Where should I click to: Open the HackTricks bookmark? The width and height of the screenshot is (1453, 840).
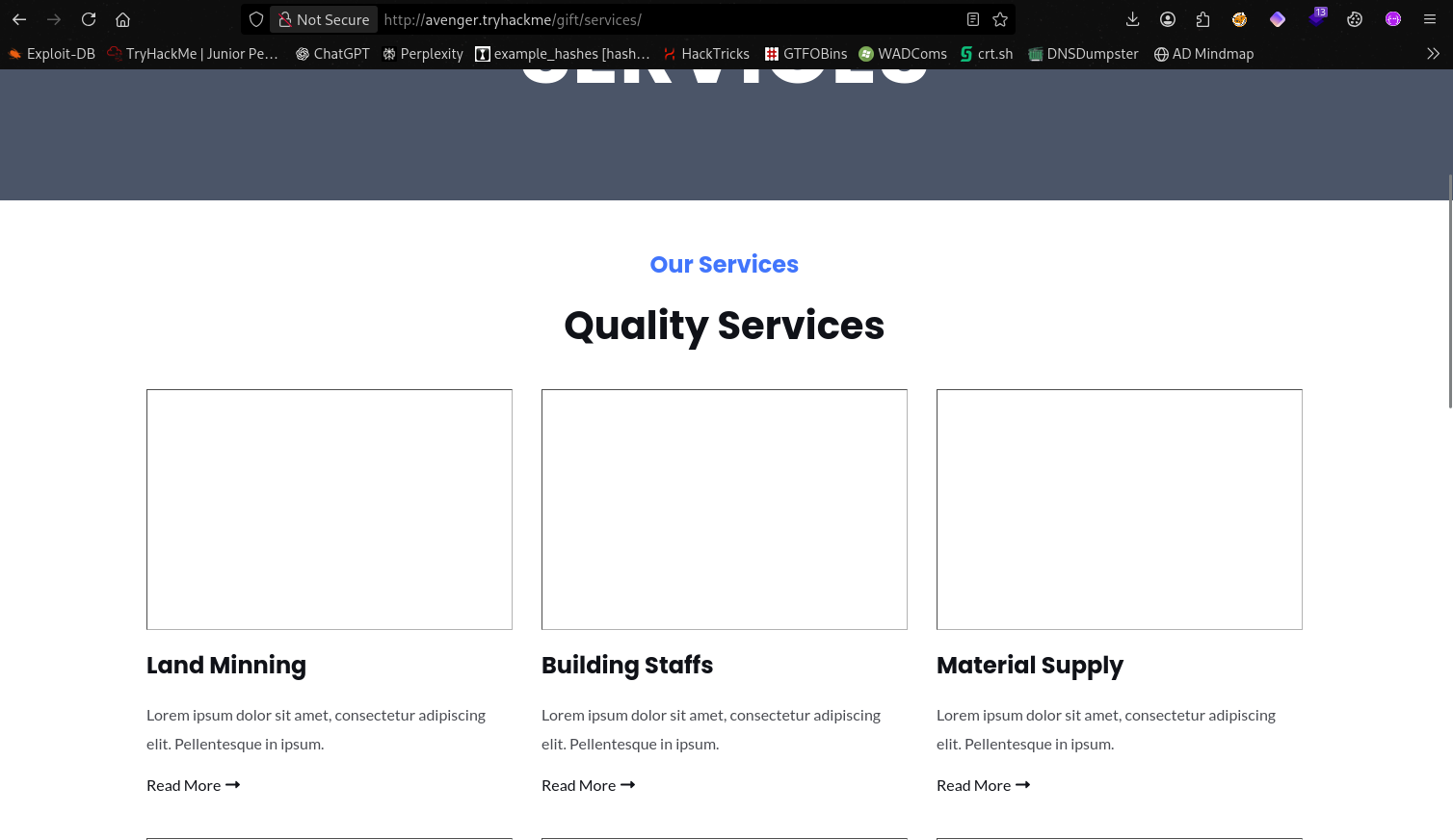[706, 54]
